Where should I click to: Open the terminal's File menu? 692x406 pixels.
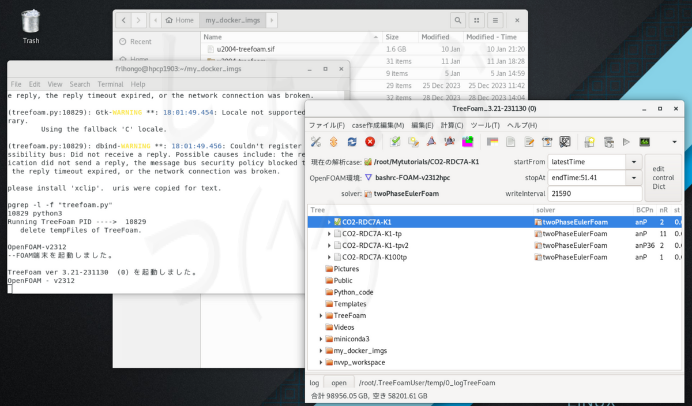pyautogui.click(x=16, y=84)
